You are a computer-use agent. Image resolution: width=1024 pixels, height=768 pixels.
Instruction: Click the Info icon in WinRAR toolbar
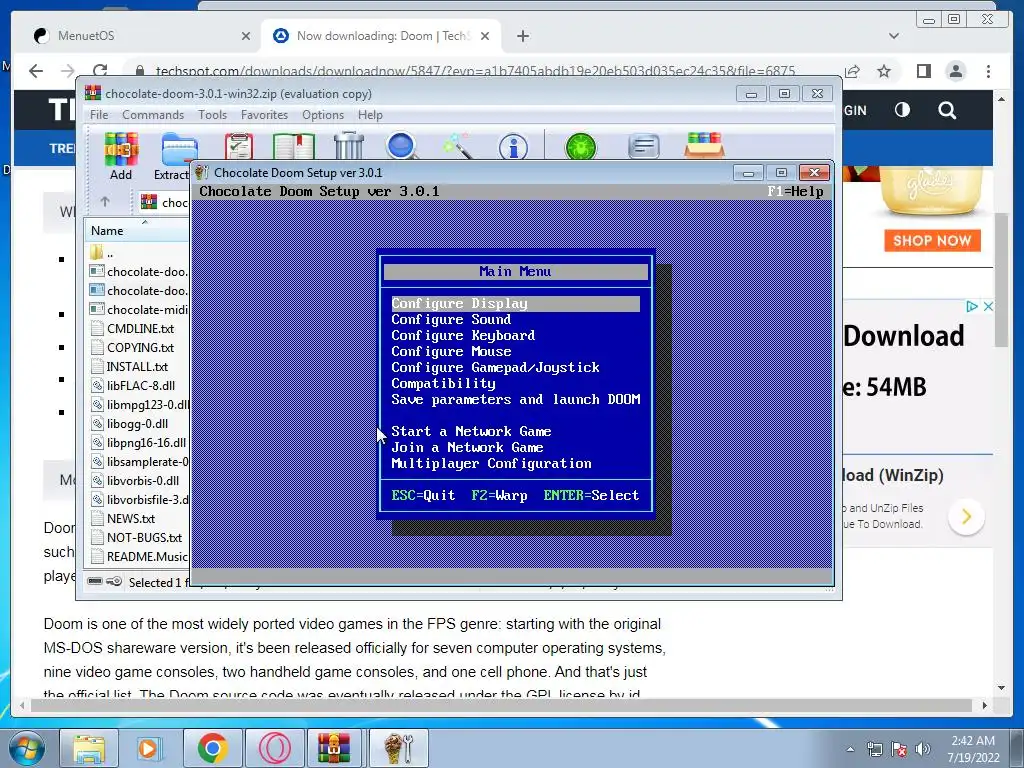point(513,148)
